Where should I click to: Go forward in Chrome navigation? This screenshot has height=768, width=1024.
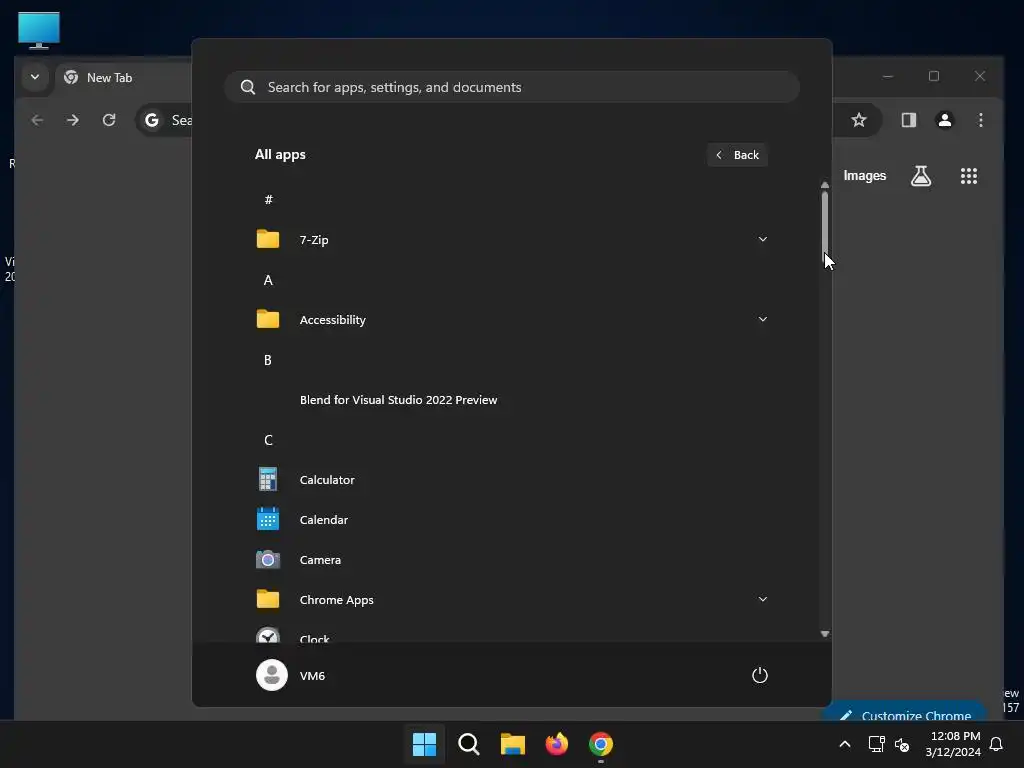click(72, 120)
